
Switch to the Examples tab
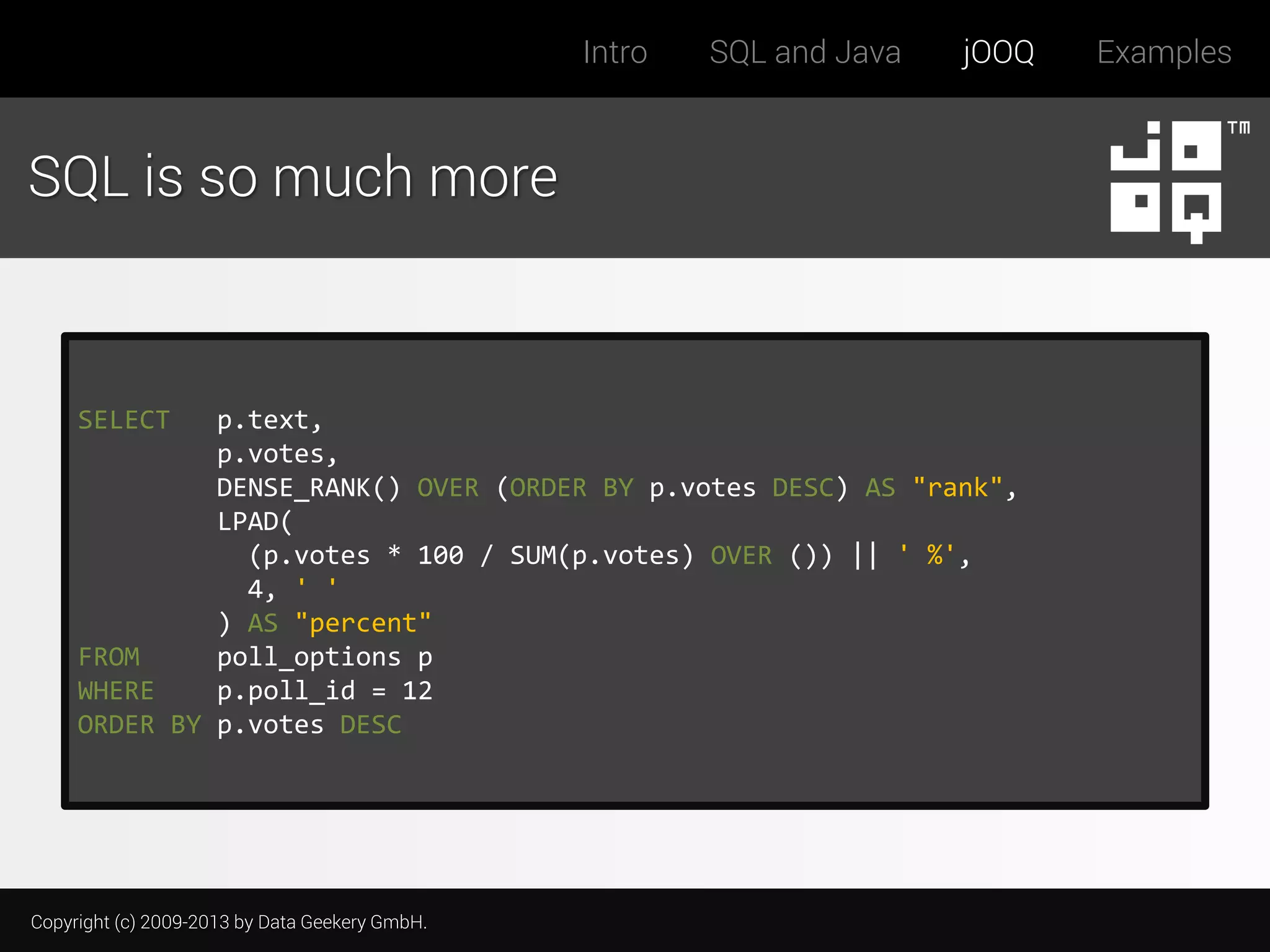pyautogui.click(x=1164, y=53)
